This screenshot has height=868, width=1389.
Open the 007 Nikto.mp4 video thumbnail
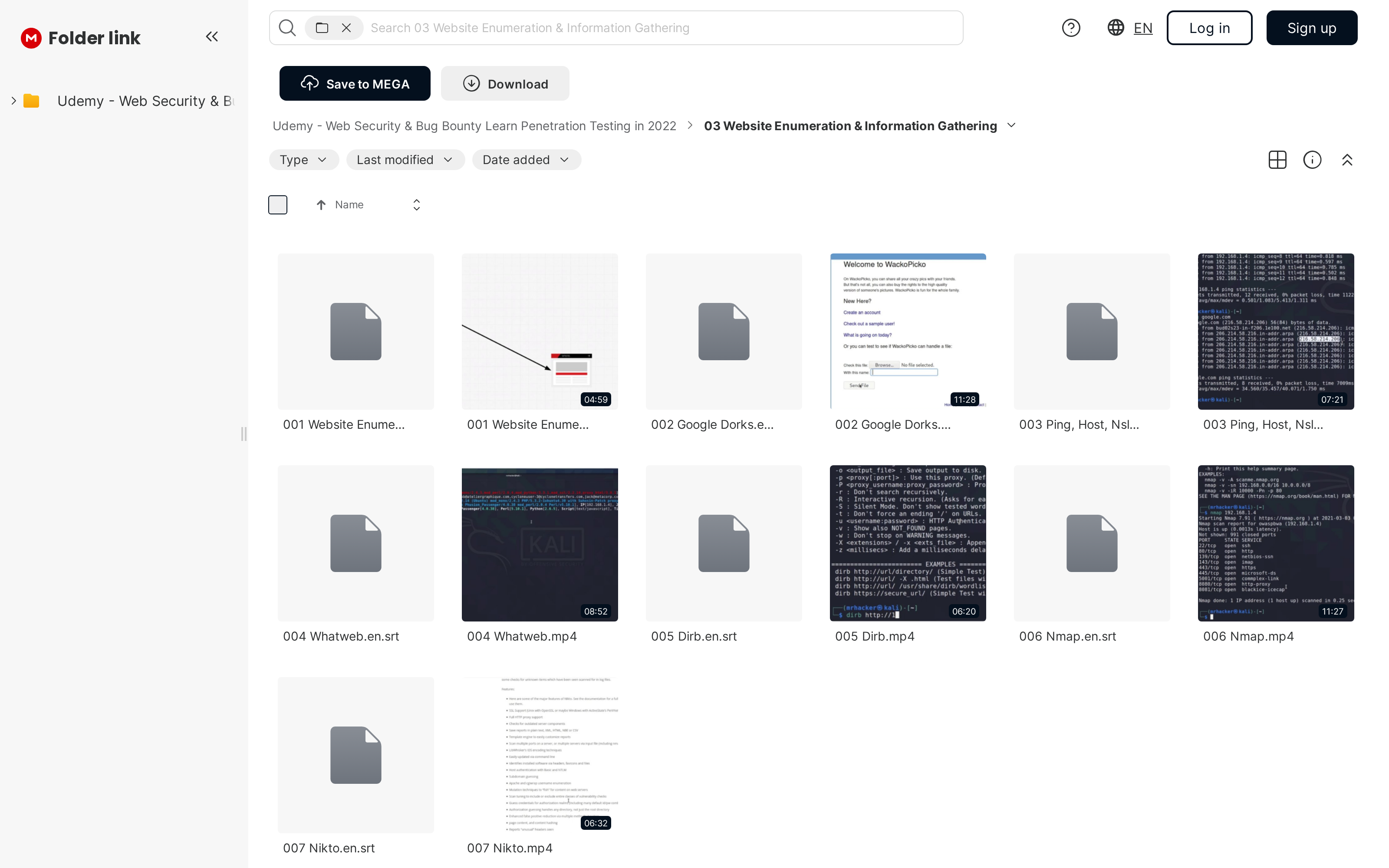click(540, 755)
